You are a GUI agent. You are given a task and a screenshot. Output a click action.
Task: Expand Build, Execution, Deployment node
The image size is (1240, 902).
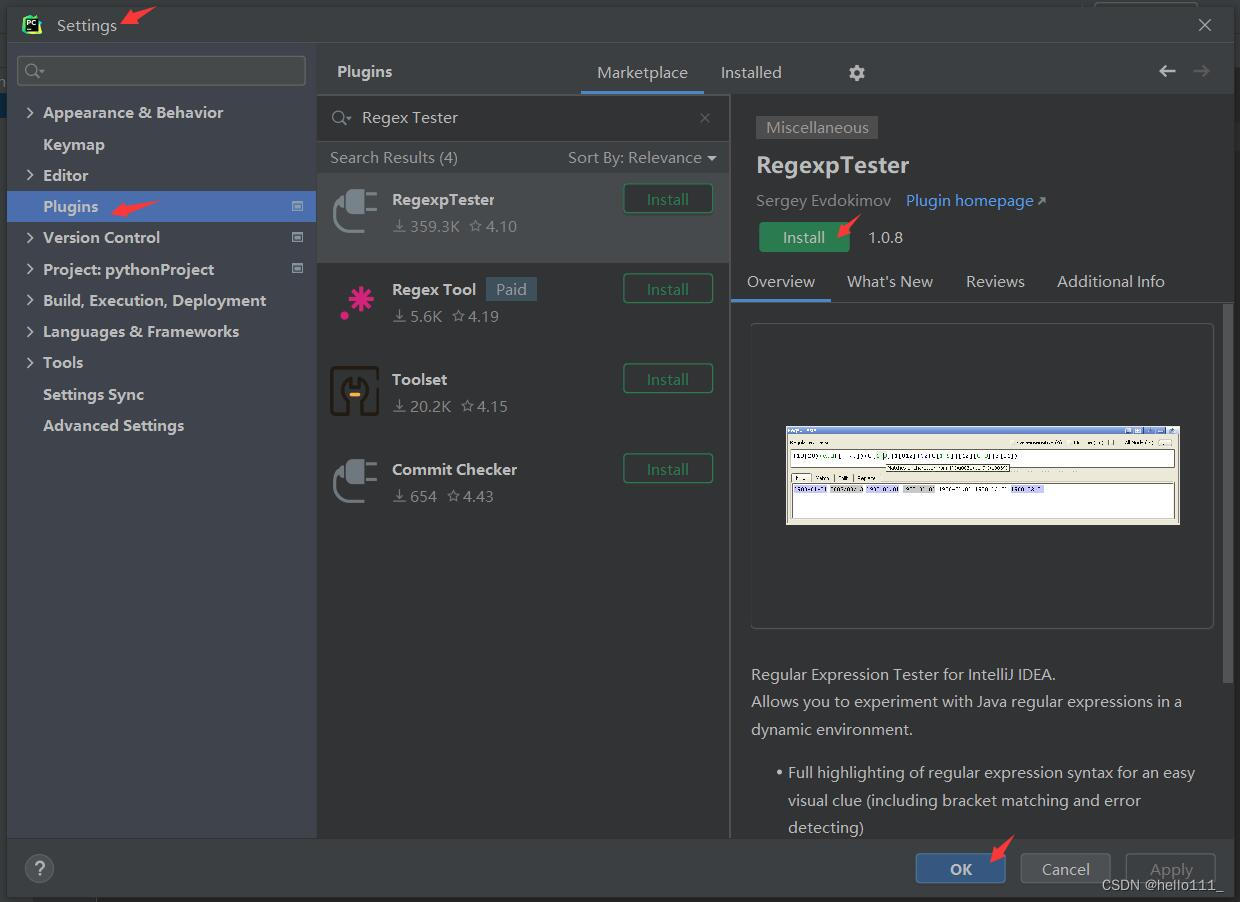pyautogui.click(x=29, y=300)
